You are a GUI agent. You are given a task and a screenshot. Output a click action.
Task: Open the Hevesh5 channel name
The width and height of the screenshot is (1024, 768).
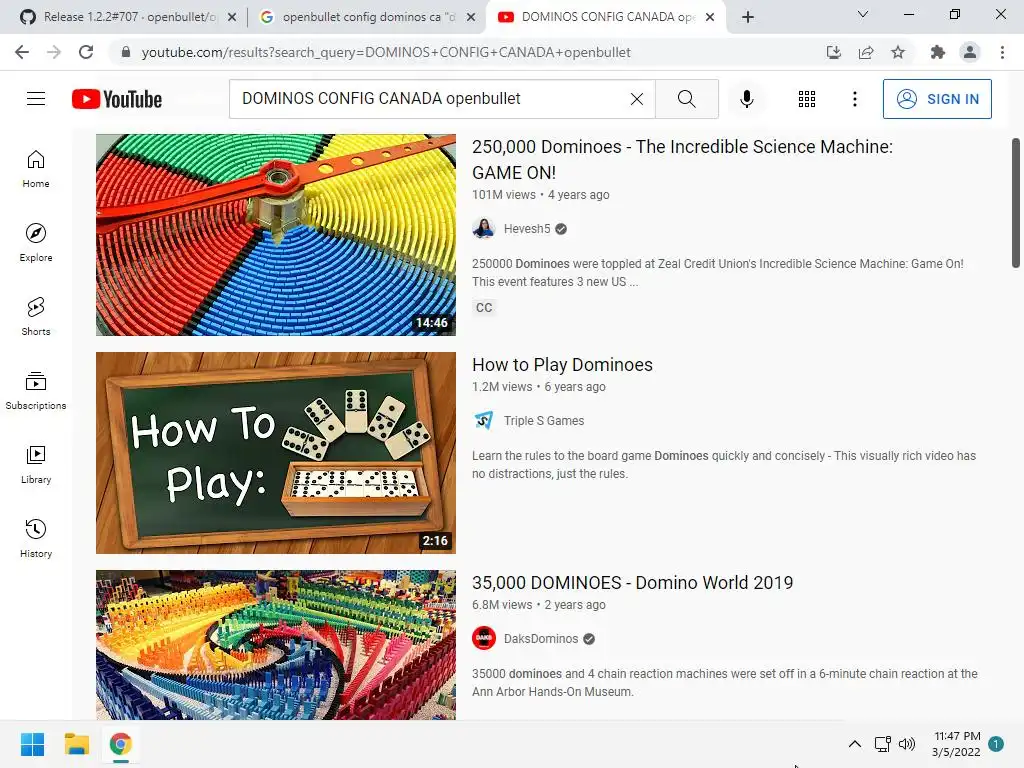(x=527, y=229)
